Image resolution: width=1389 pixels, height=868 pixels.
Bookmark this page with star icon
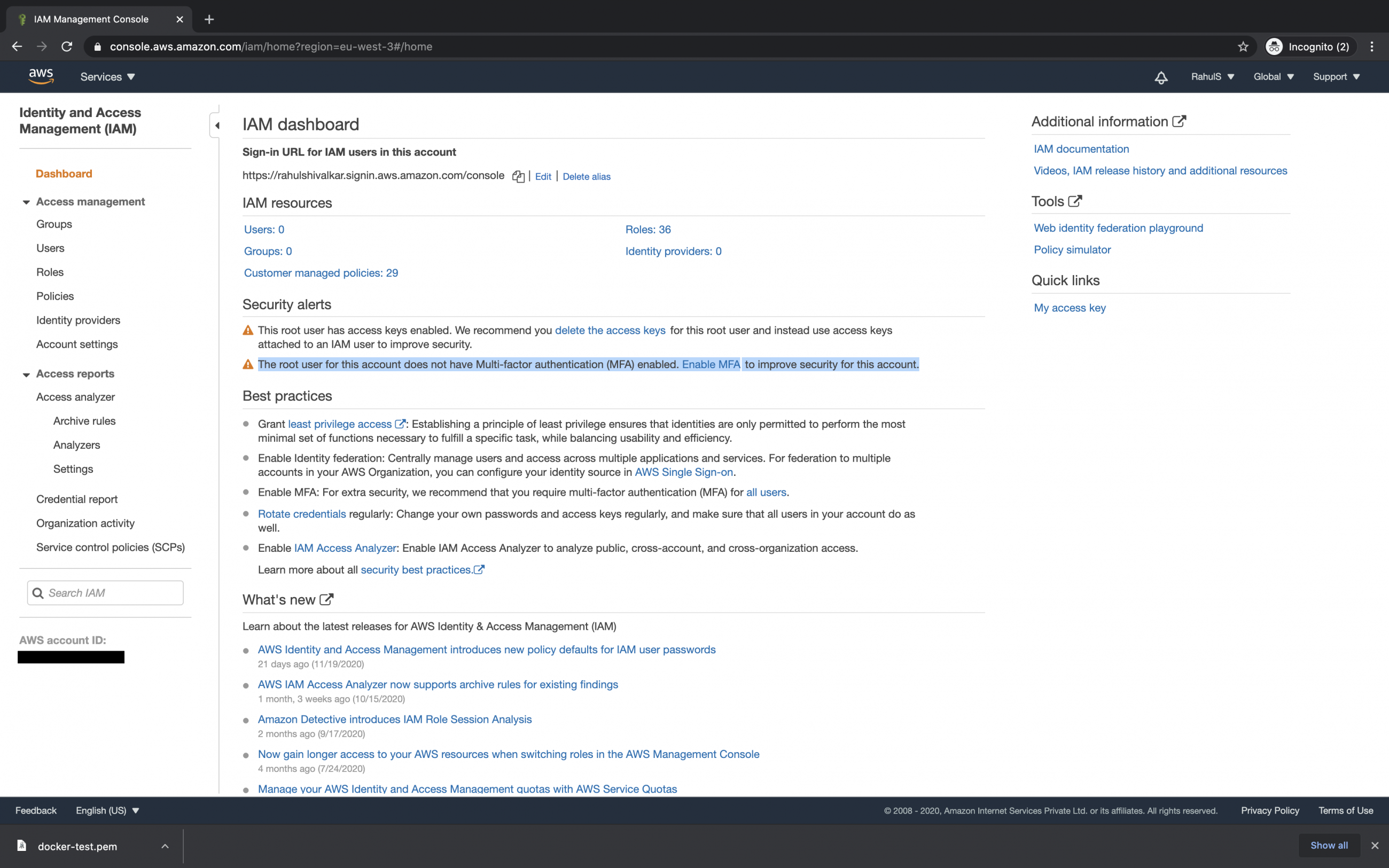tap(1243, 46)
